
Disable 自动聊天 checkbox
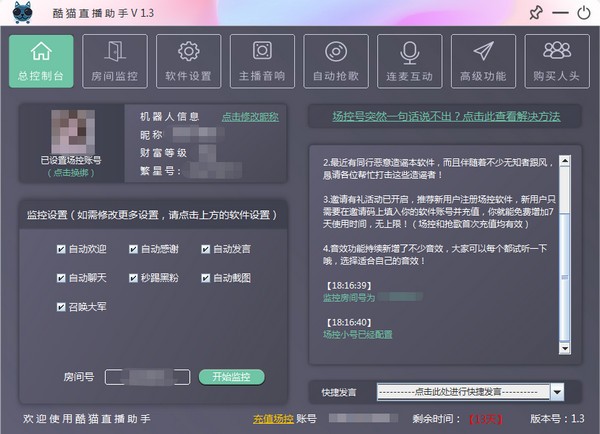(x=61, y=278)
